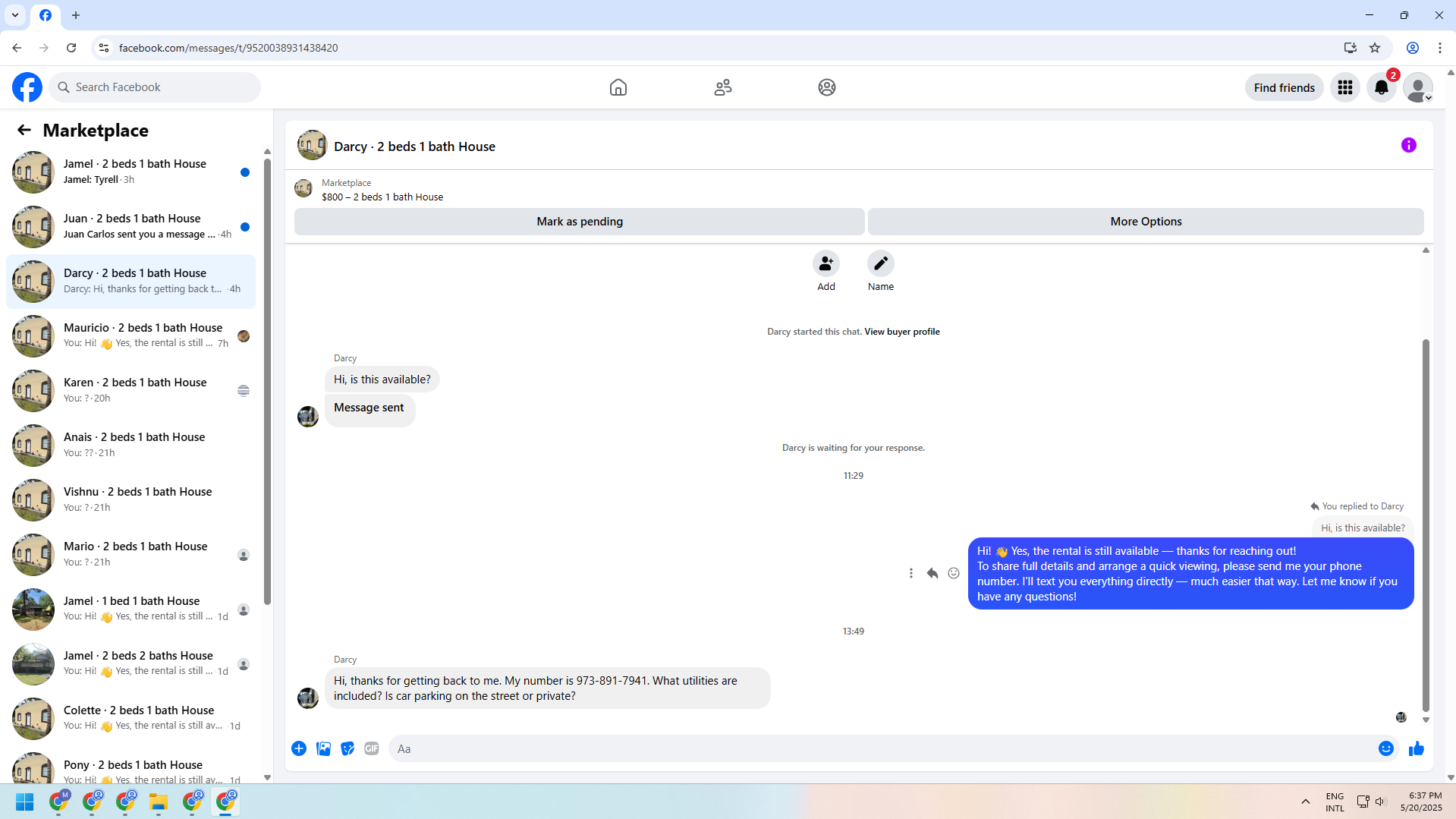Open Anais 2 beds 1 bath House chat
The width and height of the screenshot is (1456, 819).
tap(131, 446)
